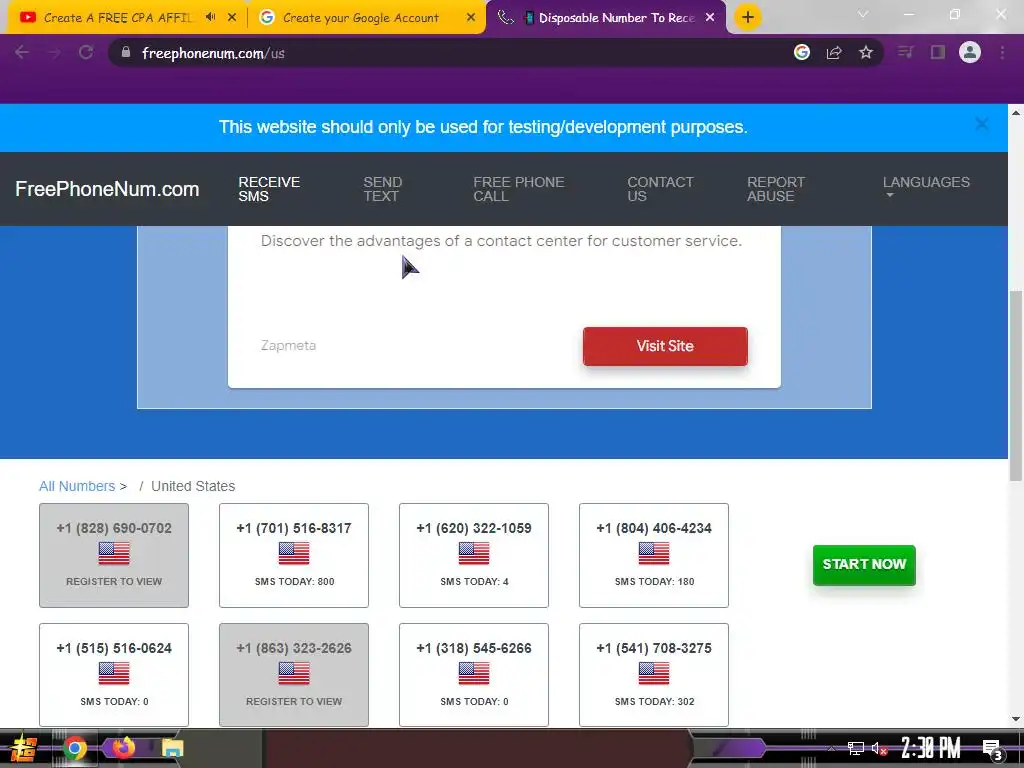Dismiss the blue testing notice banner
The width and height of the screenshot is (1024, 768).
(x=982, y=124)
